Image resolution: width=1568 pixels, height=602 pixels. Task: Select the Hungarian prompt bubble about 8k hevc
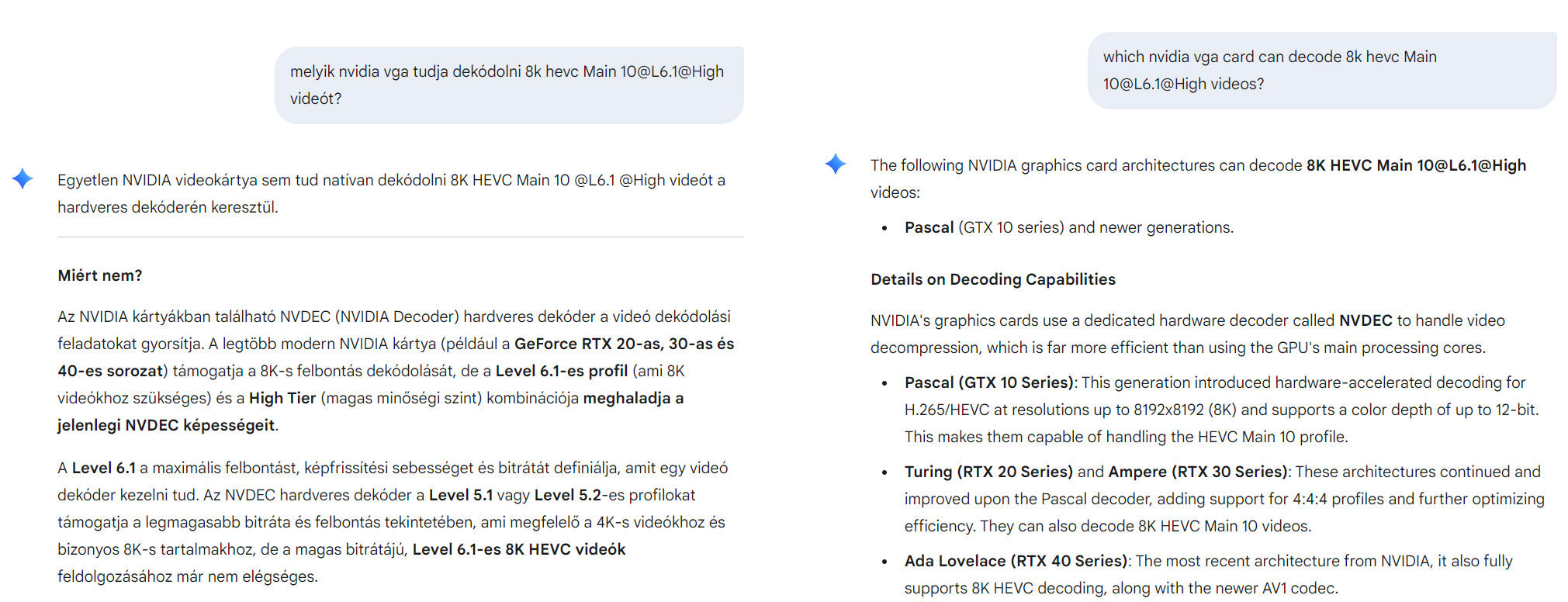point(508,85)
